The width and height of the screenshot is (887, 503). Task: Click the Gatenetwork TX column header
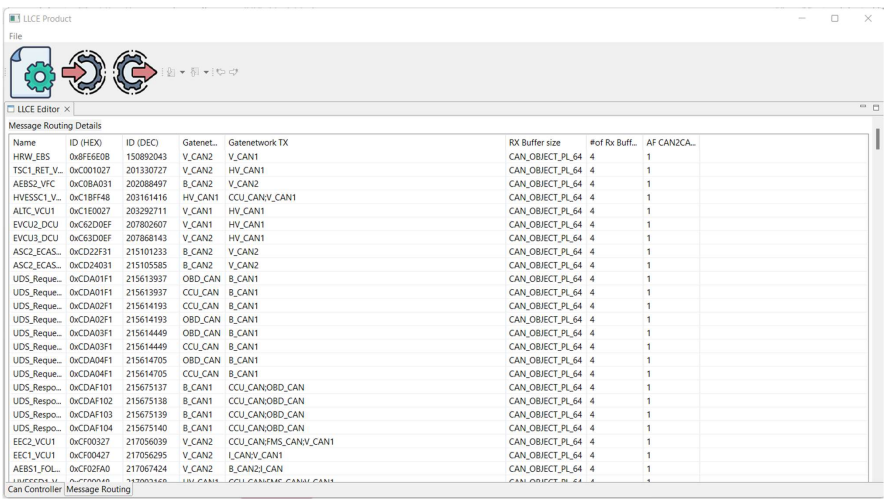tap(258, 143)
